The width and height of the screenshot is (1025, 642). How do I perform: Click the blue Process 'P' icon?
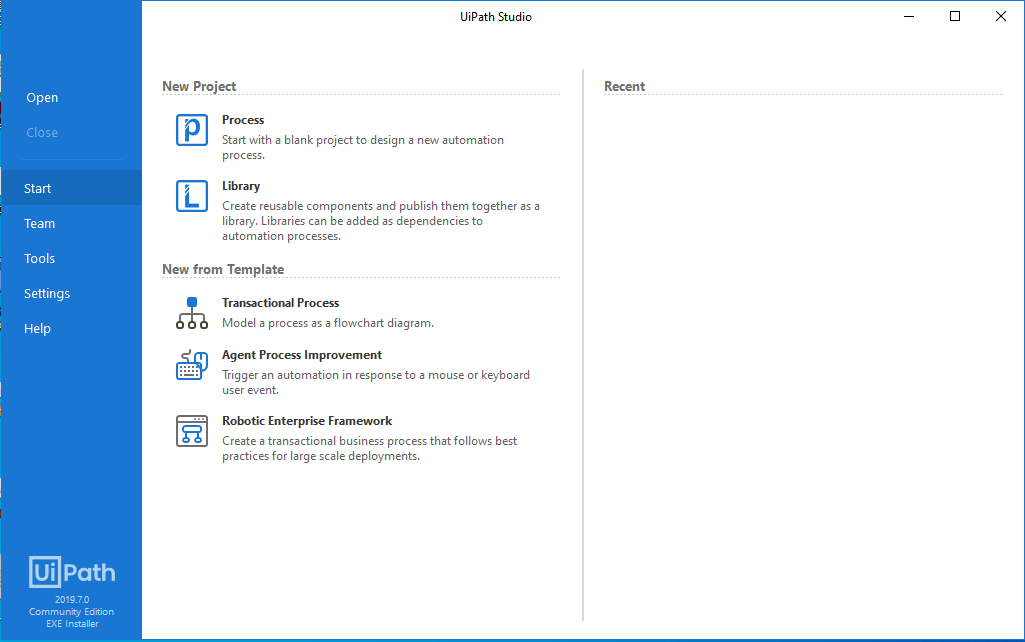tap(192, 130)
